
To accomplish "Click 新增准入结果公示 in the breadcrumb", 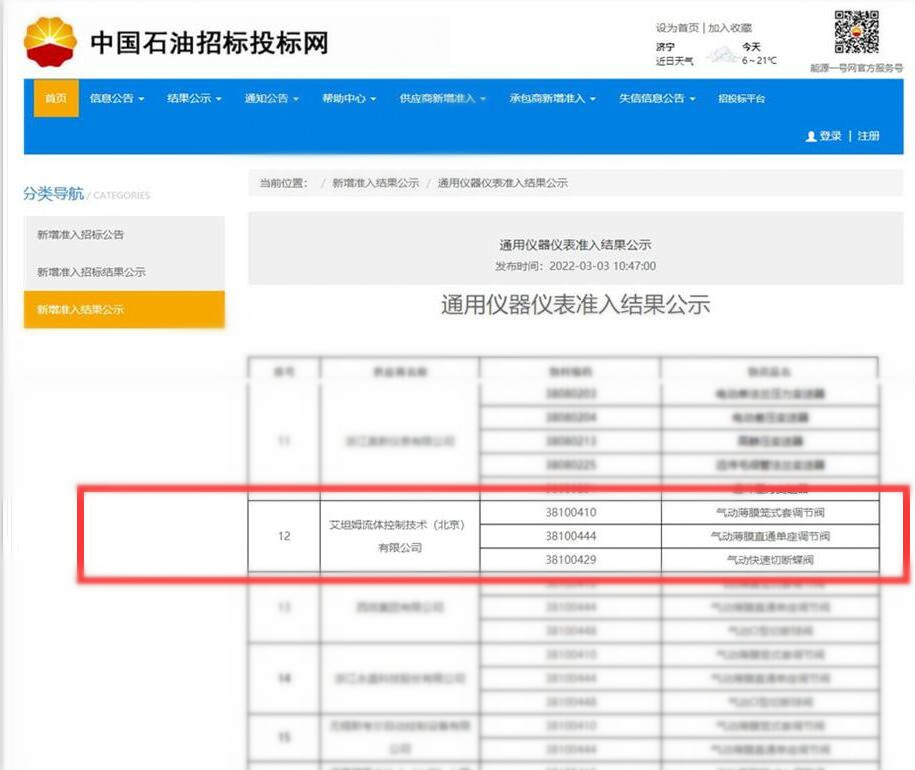I will point(375,183).
